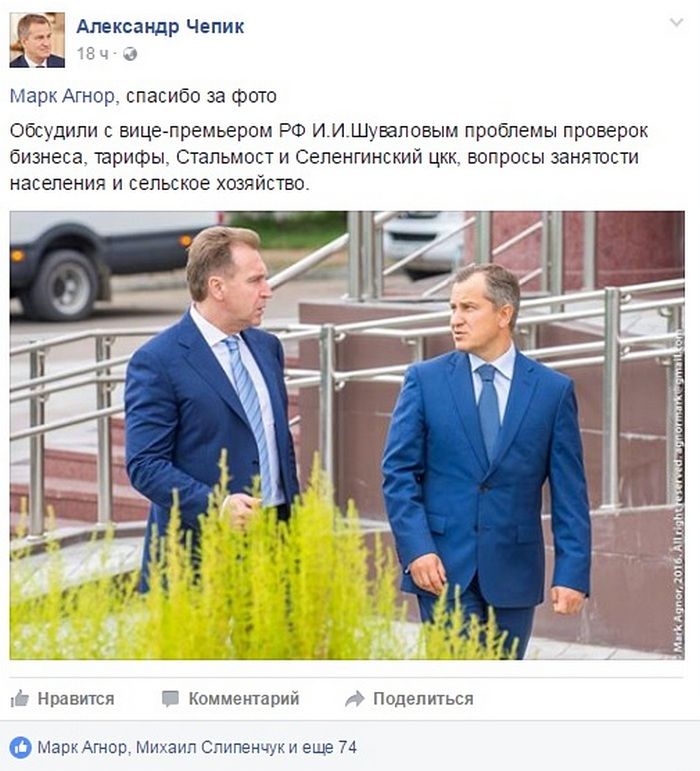Open the posted photo of two men
Viewport: 700px width, 771px height.
point(347,435)
